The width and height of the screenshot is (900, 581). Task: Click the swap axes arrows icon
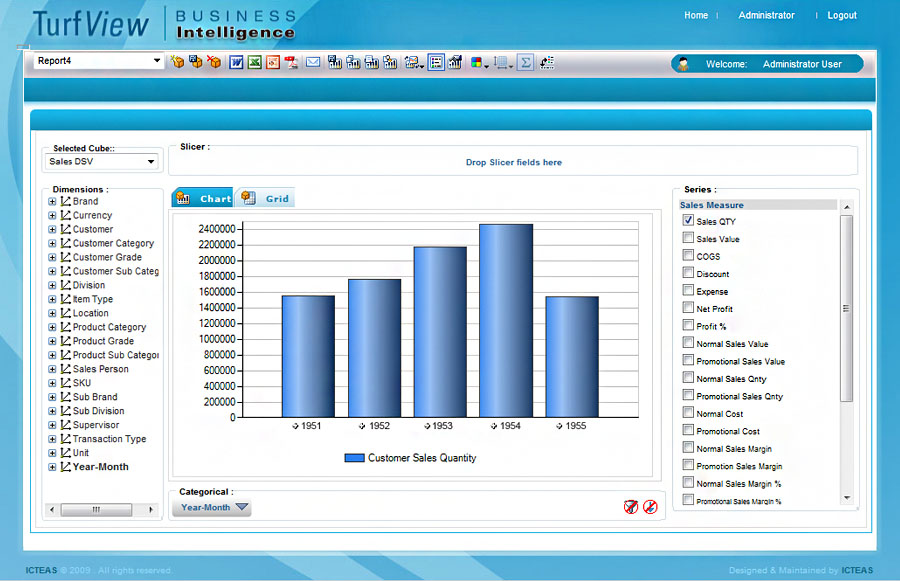547,62
